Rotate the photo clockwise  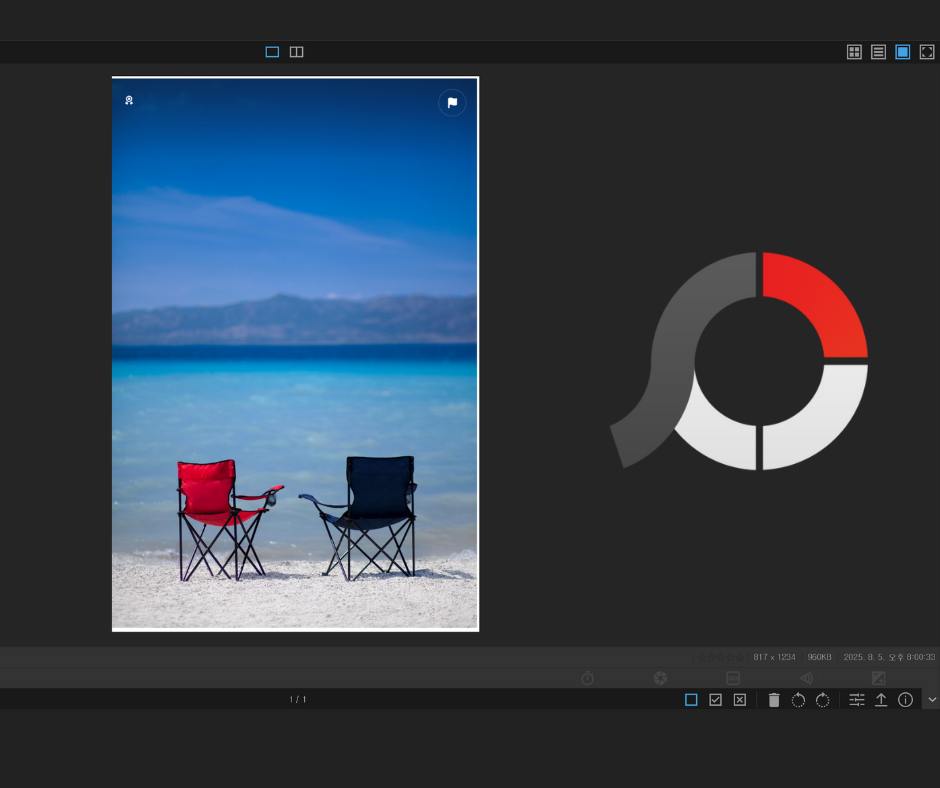click(x=822, y=700)
